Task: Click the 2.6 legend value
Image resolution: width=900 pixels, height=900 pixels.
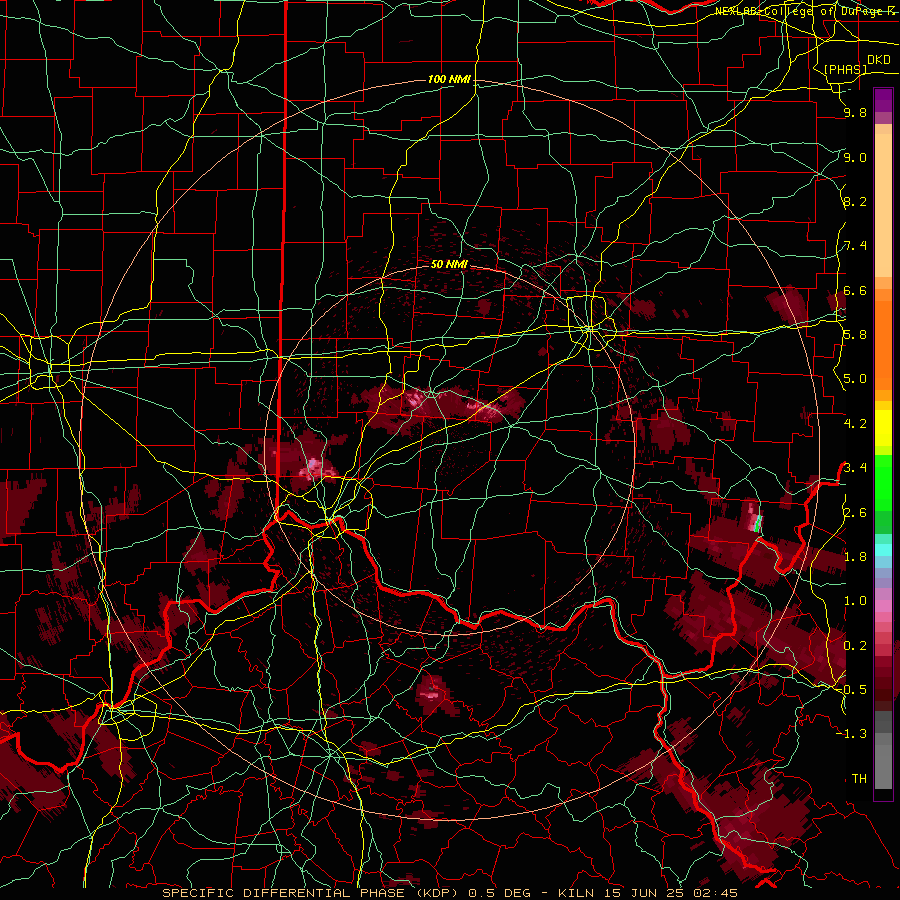Action: [x=855, y=513]
